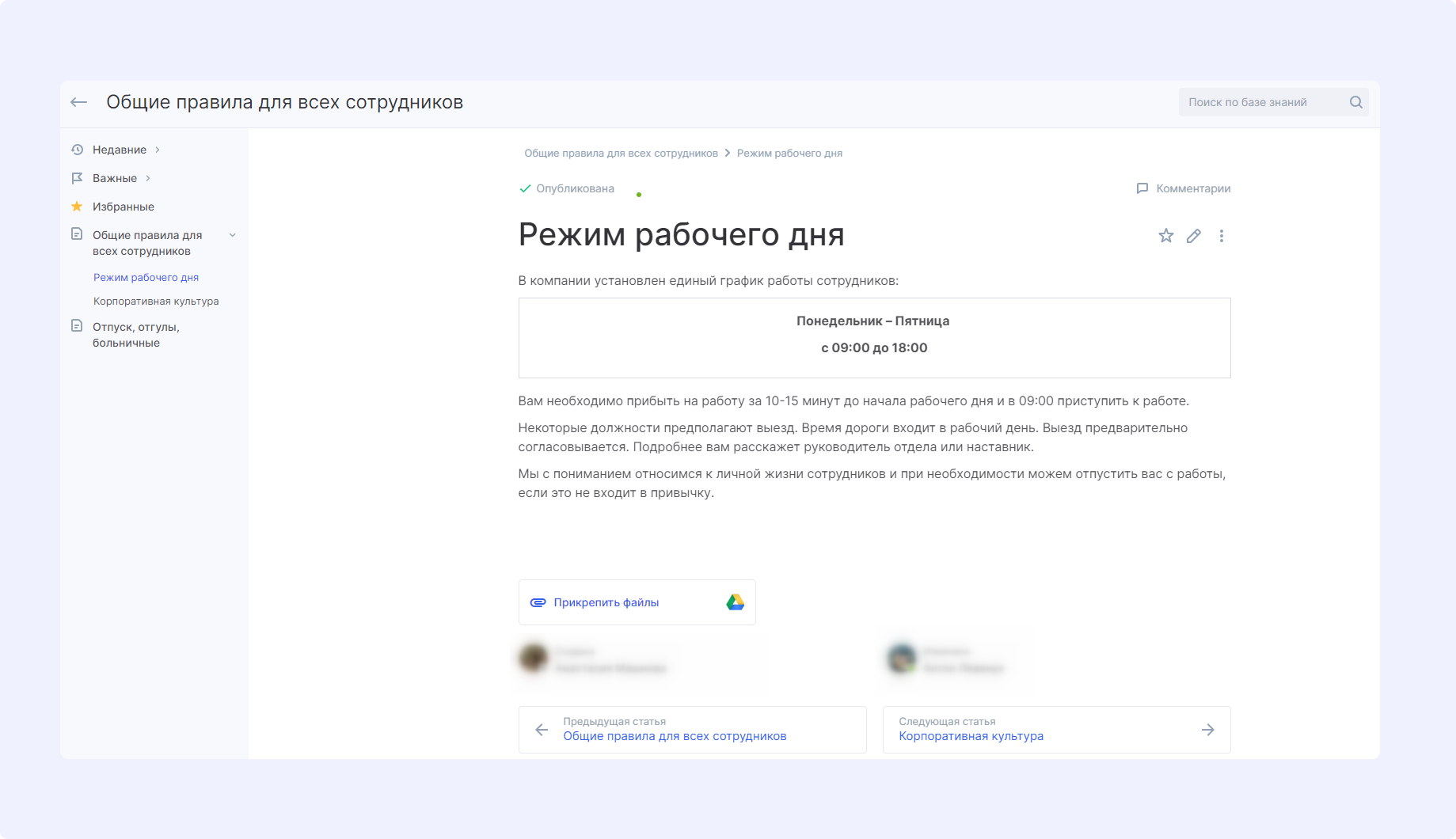Select Режим рабочего дня in the sidebar
The image size is (1456, 839).
(146, 277)
